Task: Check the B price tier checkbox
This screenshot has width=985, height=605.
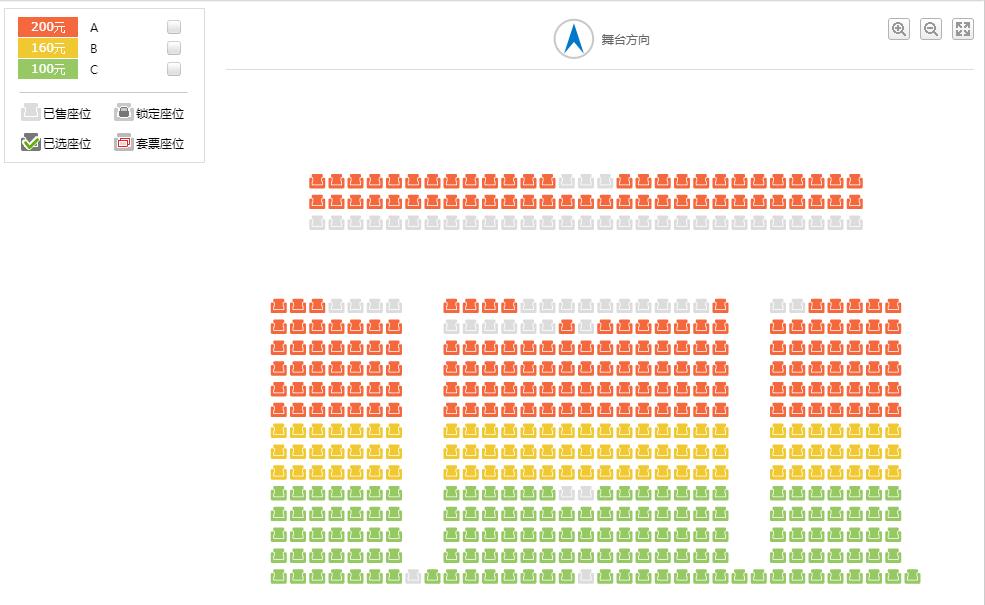Action: tap(174, 48)
